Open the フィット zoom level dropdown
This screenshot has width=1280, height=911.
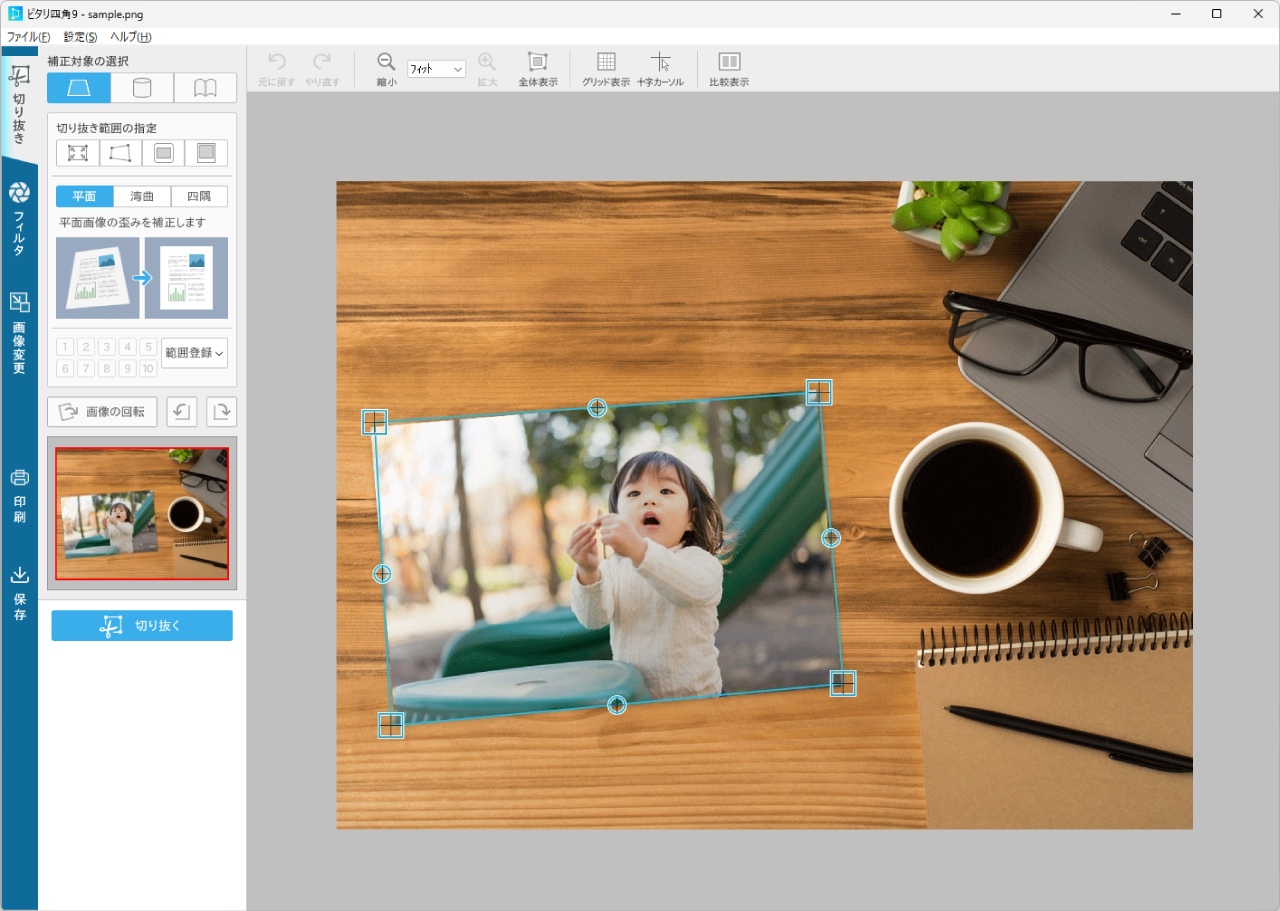click(437, 69)
